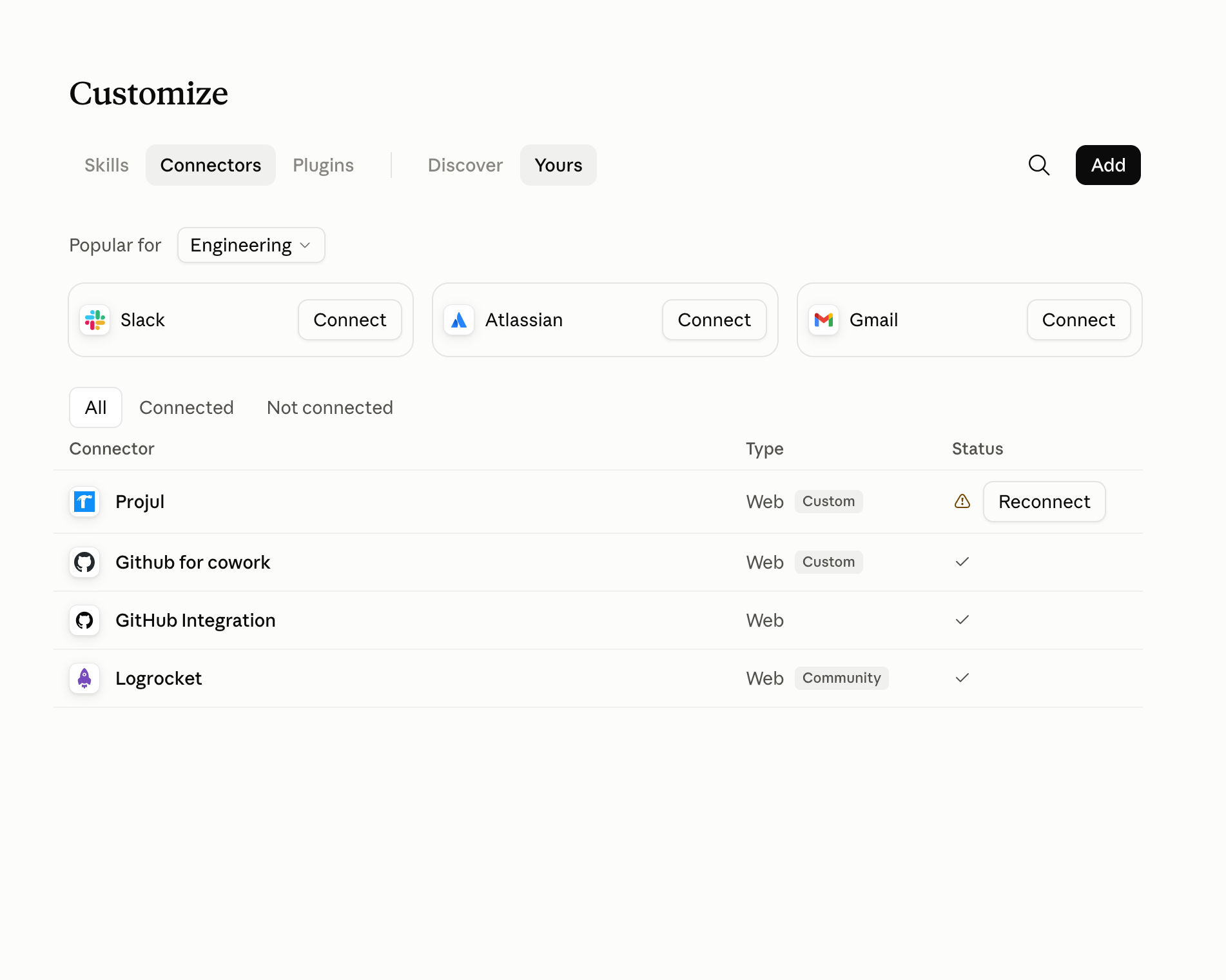Click the GitHub Integration status checkmark
The width and height of the screenshot is (1226, 980).
point(962,620)
